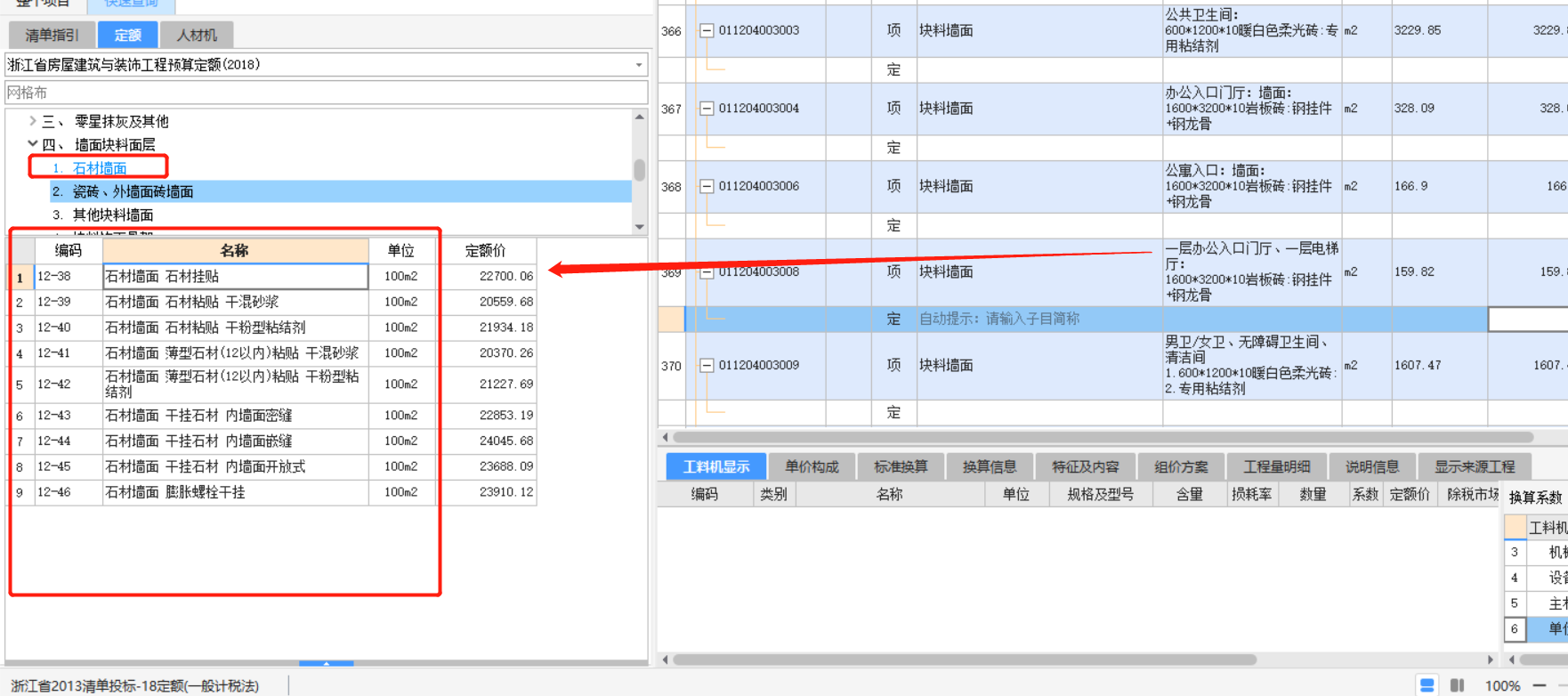Click the 规格及型号 column header
Viewport: 1568px width, 696px height.
click(1100, 494)
